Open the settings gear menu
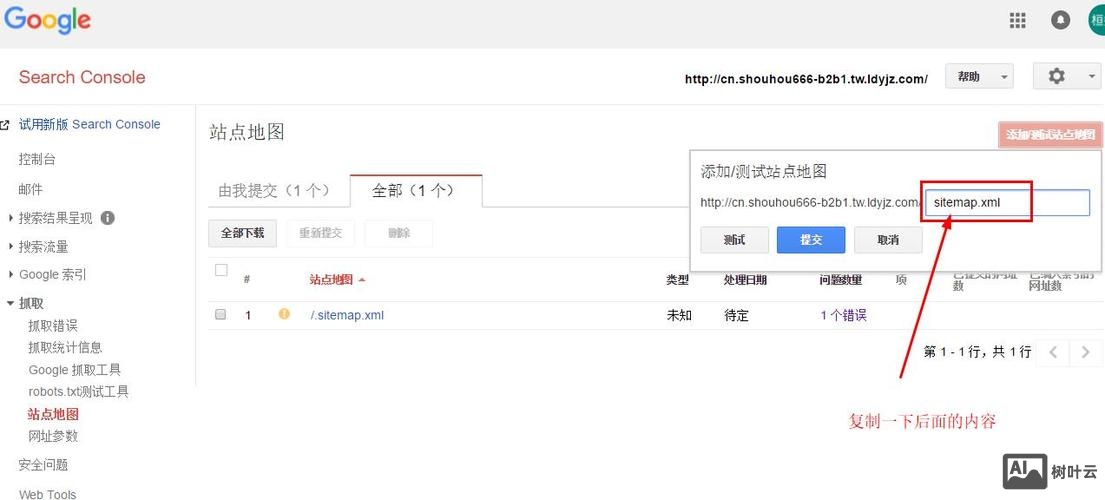The height and width of the screenshot is (500, 1105). (1067, 76)
